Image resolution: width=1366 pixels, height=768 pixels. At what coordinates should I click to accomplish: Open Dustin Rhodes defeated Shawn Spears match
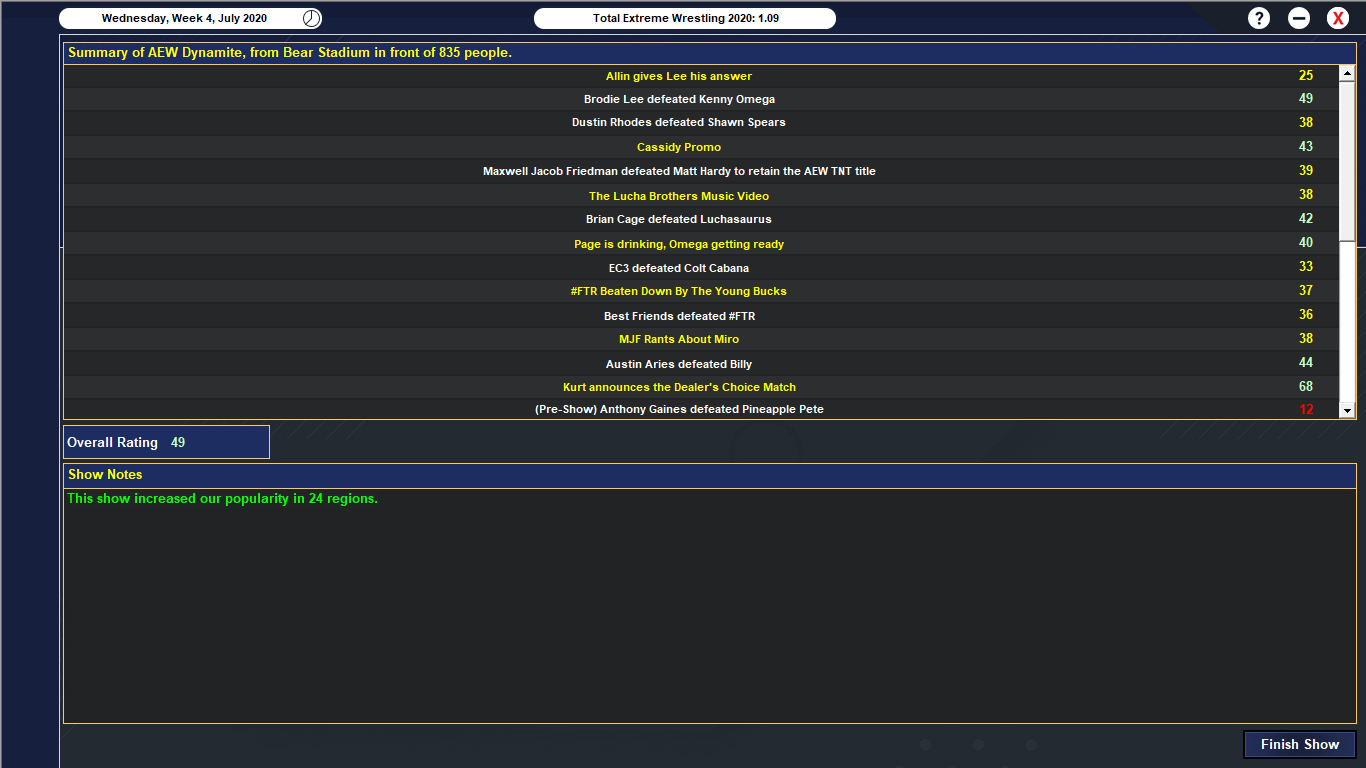point(678,123)
